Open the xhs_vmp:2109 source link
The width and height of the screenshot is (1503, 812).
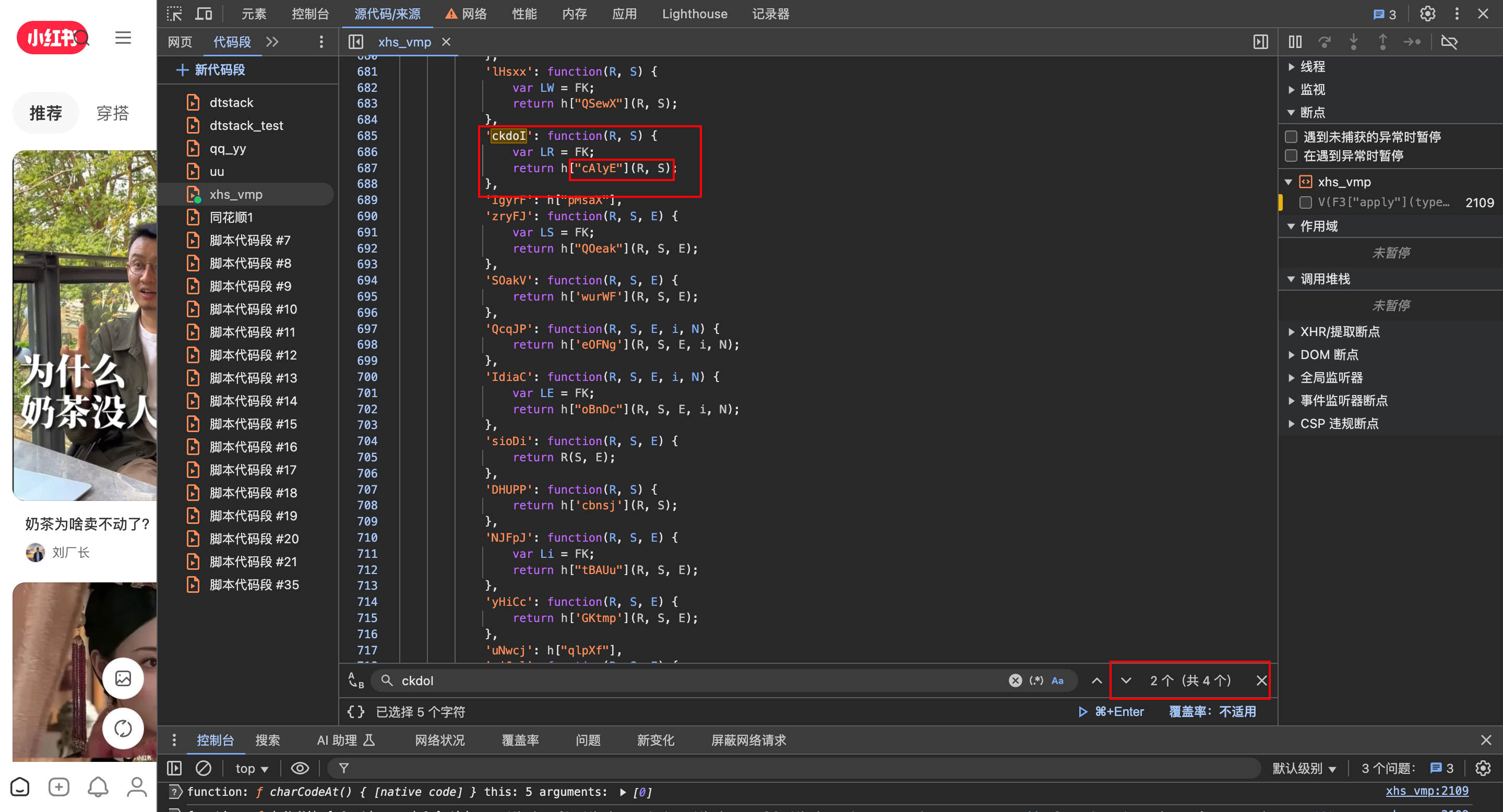pyautogui.click(x=1427, y=791)
